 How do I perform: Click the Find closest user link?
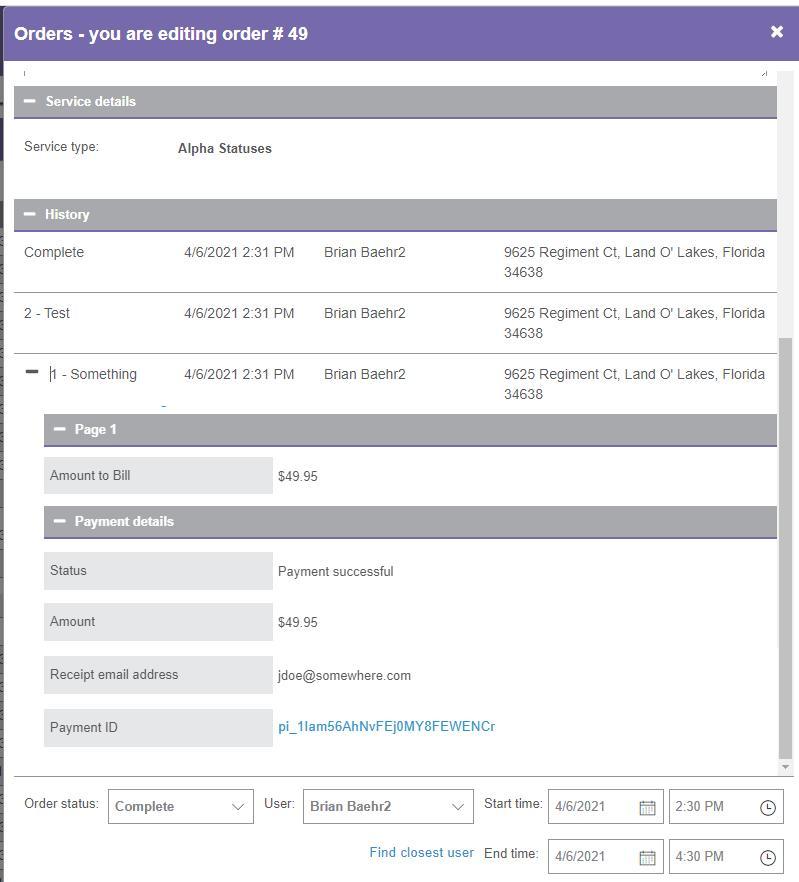(x=421, y=853)
